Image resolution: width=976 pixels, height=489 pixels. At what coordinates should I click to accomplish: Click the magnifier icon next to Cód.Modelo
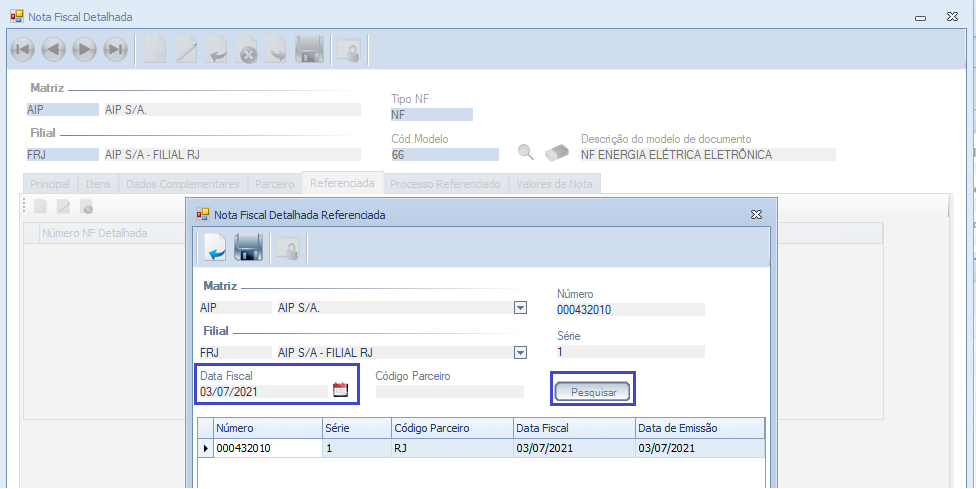525,153
